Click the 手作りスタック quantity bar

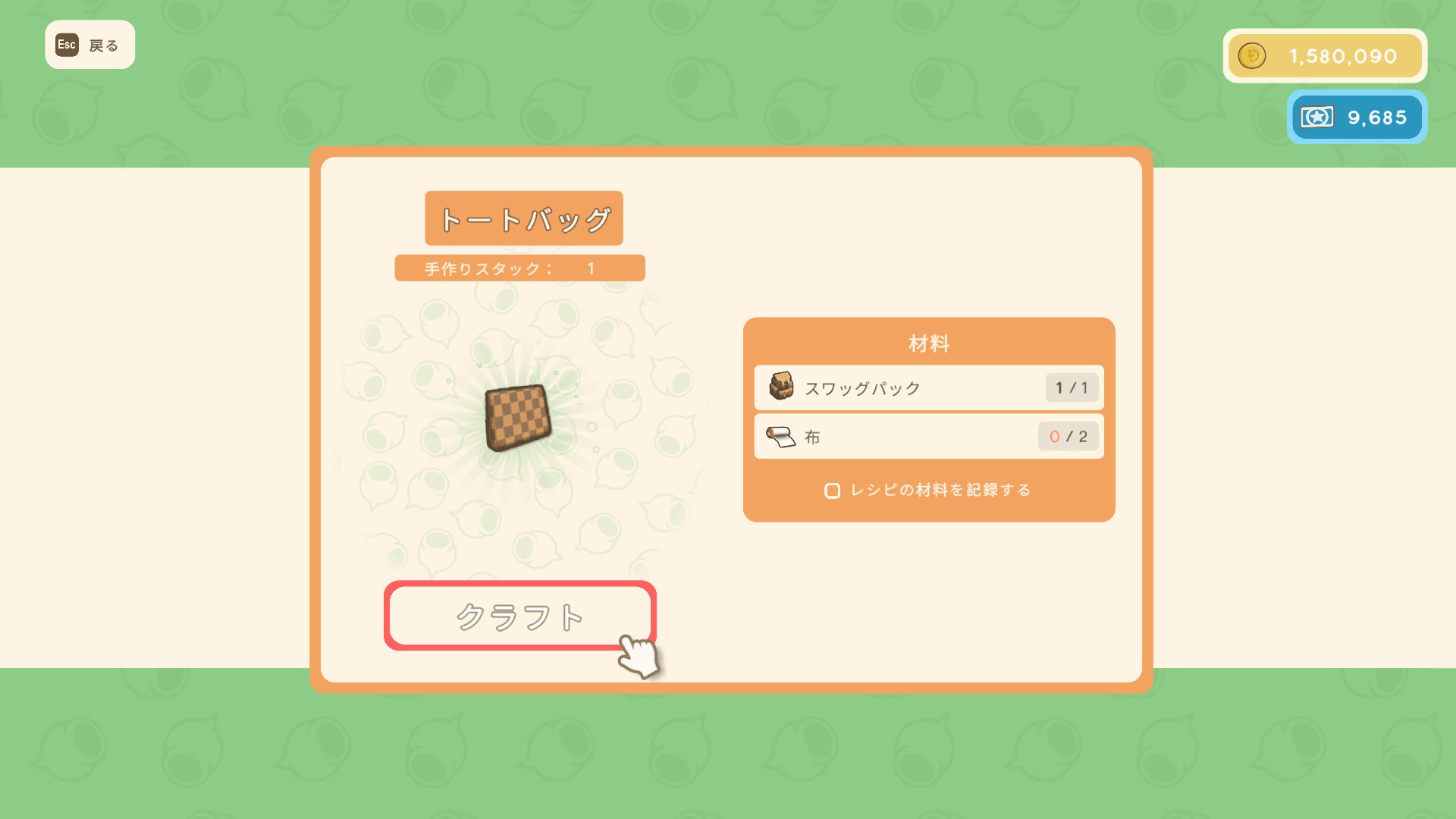coord(519,268)
